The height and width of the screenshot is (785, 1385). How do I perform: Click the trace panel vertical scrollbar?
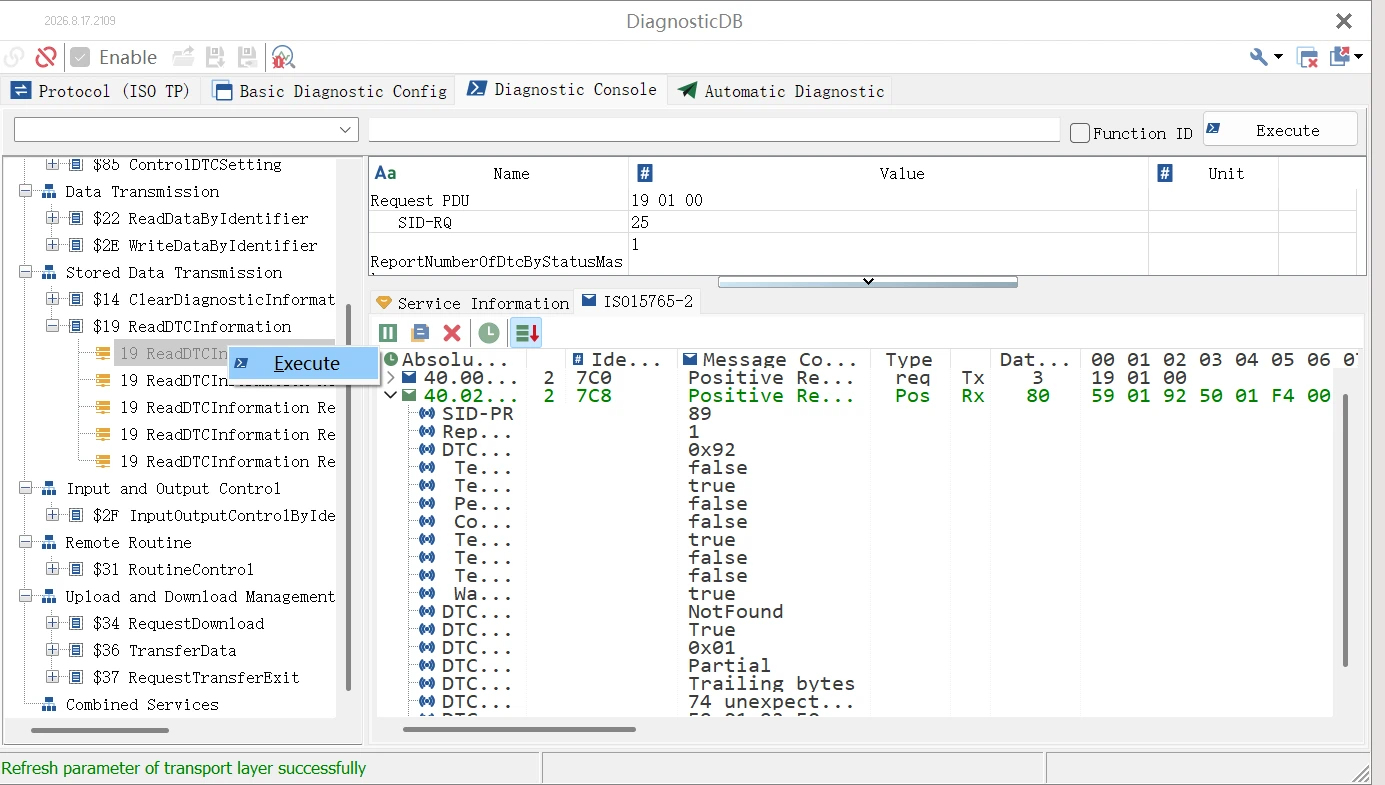[1345, 530]
